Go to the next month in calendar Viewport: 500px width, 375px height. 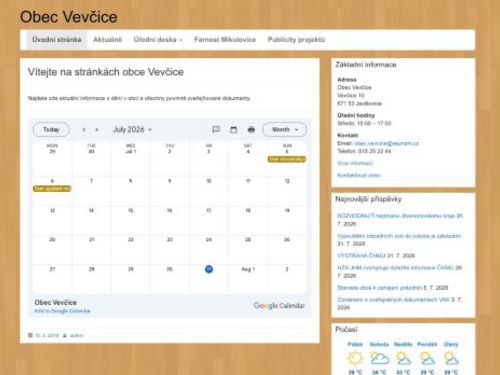[97, 130]
